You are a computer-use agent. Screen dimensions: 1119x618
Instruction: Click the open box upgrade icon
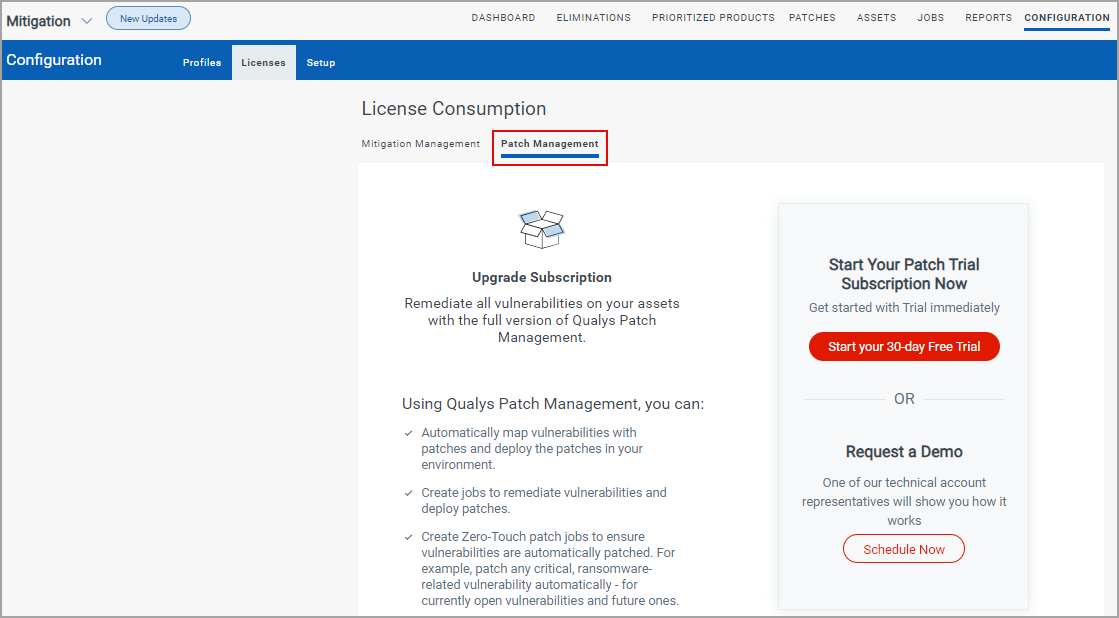pyautogui.click(x=542, y=229)
